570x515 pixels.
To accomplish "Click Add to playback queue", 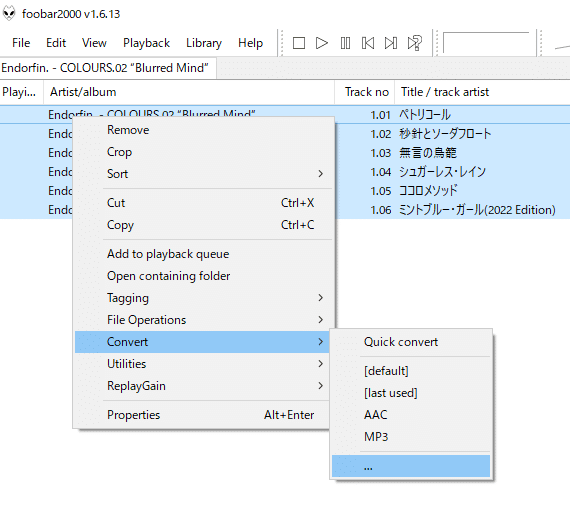I will pyautogui.click(x=204, y=254).
